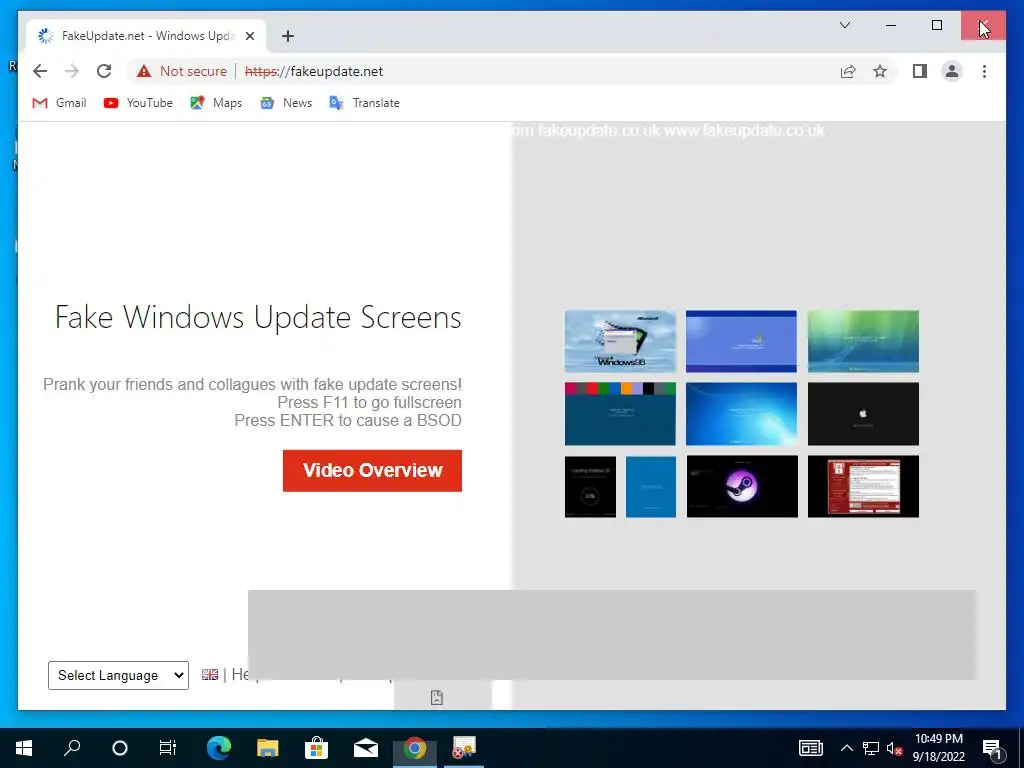This screenshot has width=1024, height=768.
Task: Bookmark this tab with star icon
Action: 880,71
